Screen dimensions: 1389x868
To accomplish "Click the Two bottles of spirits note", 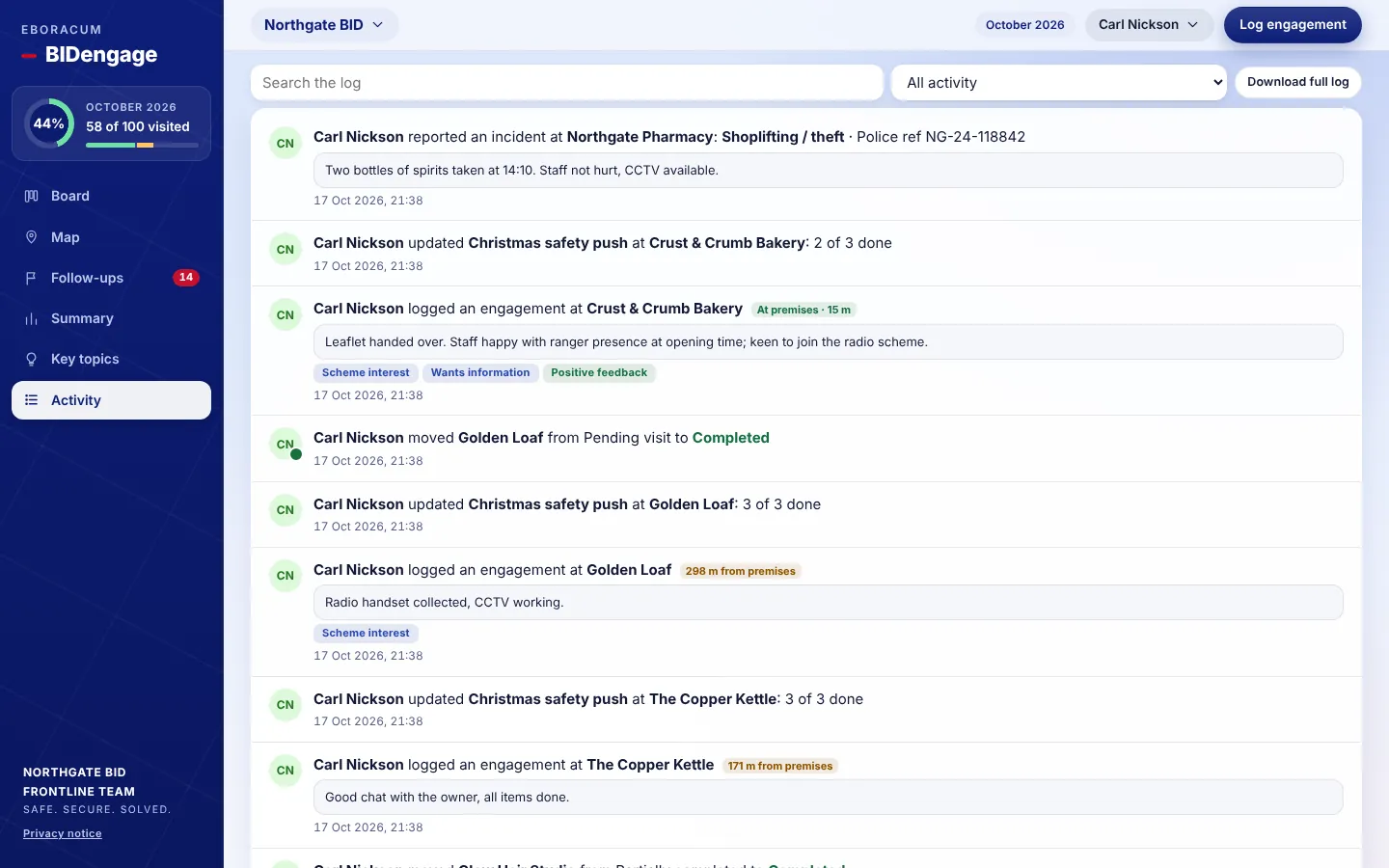I will click(828, 171).
